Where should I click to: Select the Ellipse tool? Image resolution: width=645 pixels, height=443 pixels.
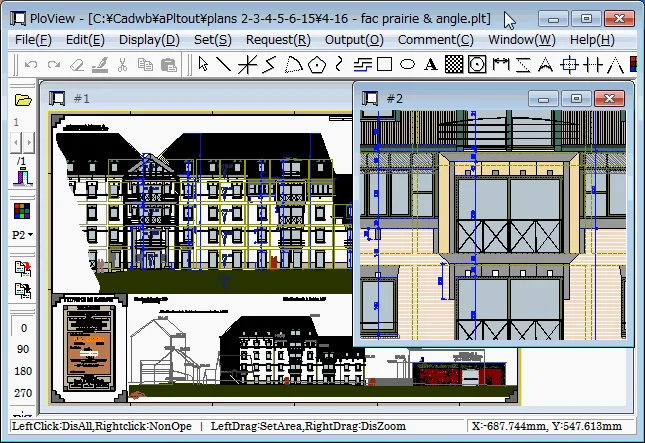coord(408,65)
